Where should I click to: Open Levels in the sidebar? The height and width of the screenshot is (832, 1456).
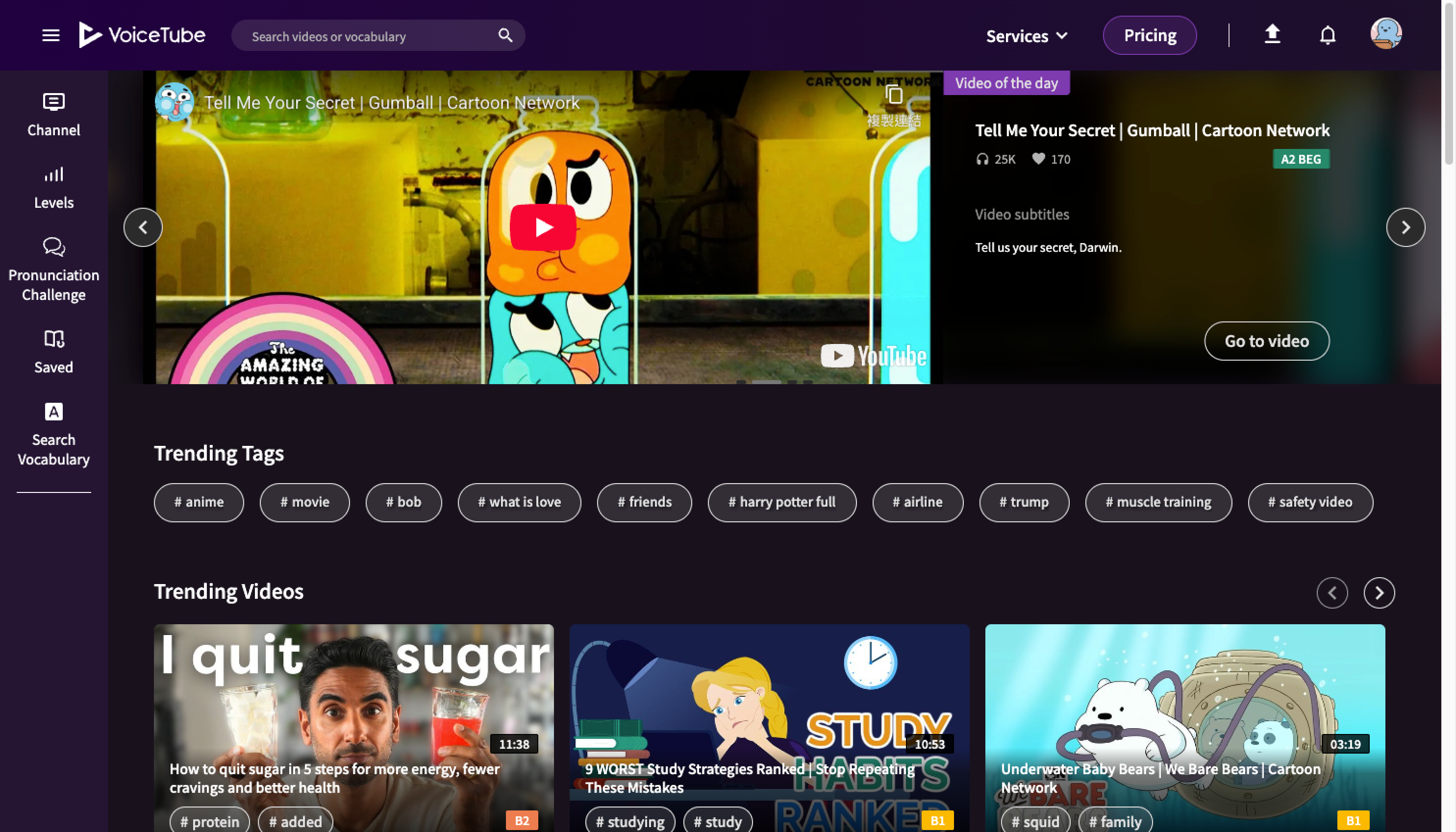54,188
